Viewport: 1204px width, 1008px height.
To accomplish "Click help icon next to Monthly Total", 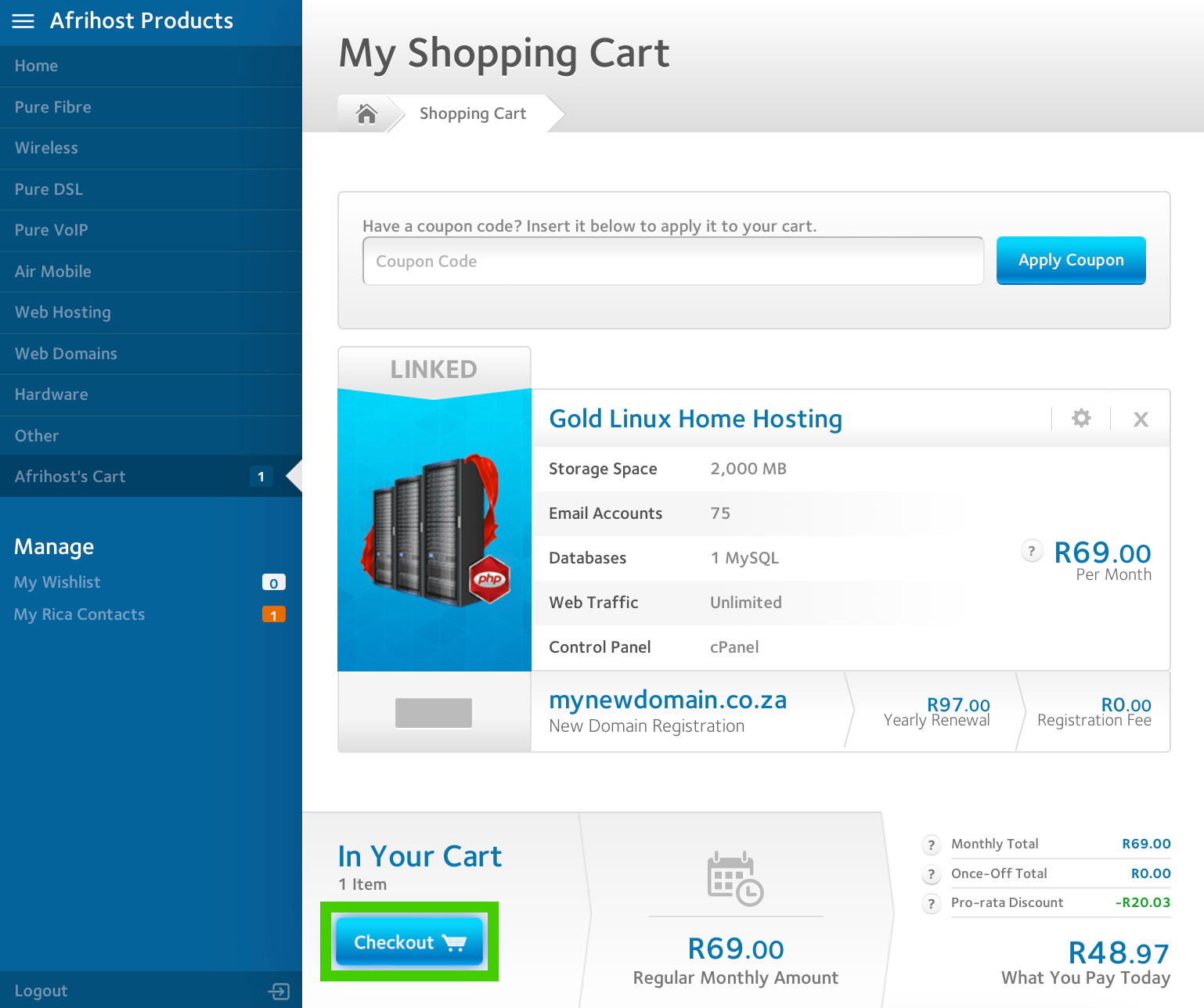I will pos(931,845).
